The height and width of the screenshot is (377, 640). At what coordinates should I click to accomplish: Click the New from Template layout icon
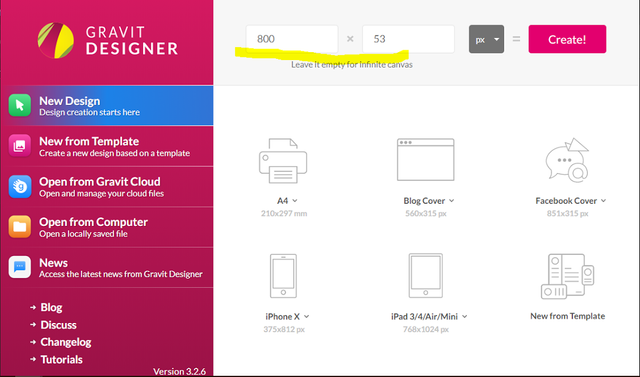click(567, 276)
